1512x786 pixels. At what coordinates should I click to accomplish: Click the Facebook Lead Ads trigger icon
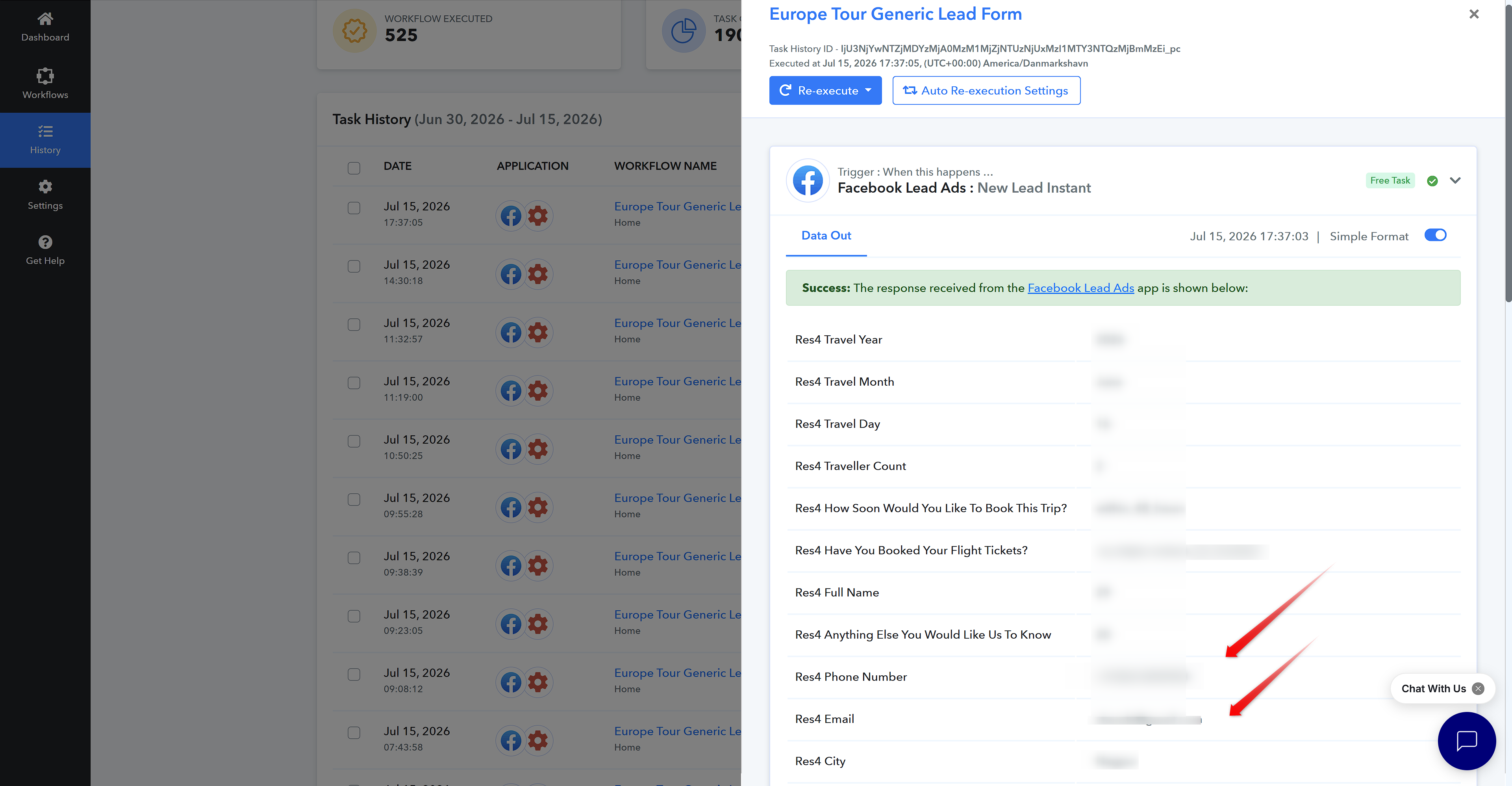[x=808, y=180]
